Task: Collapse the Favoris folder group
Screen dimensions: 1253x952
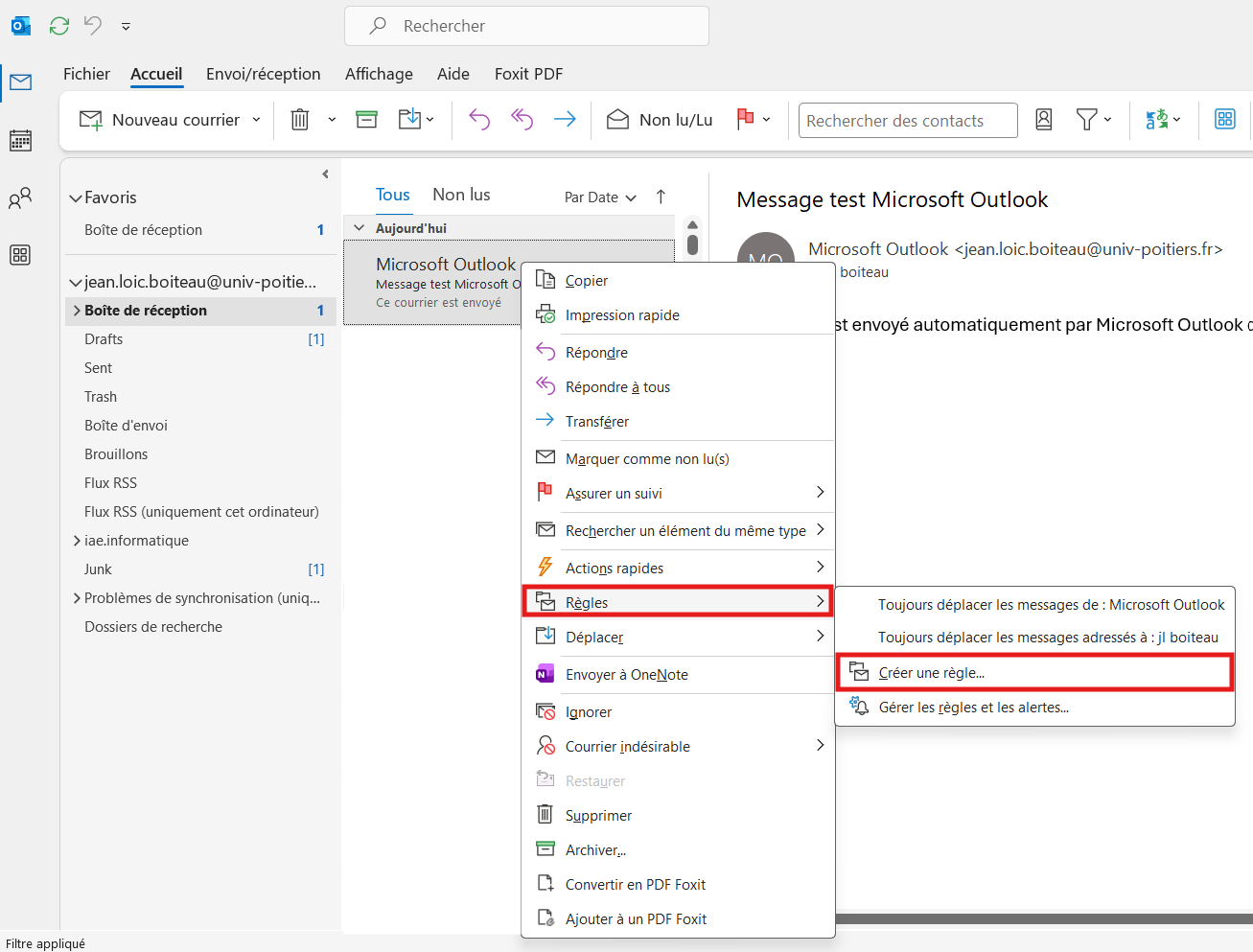Action: tap(76, 198)
